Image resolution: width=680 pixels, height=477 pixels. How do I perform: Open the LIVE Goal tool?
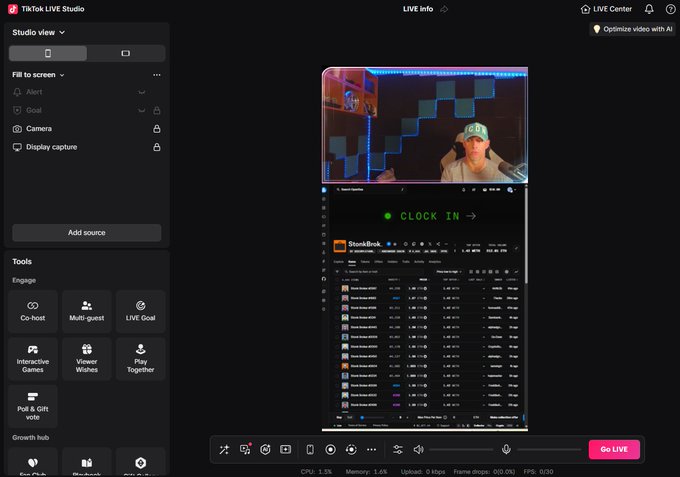coord(141,311)
